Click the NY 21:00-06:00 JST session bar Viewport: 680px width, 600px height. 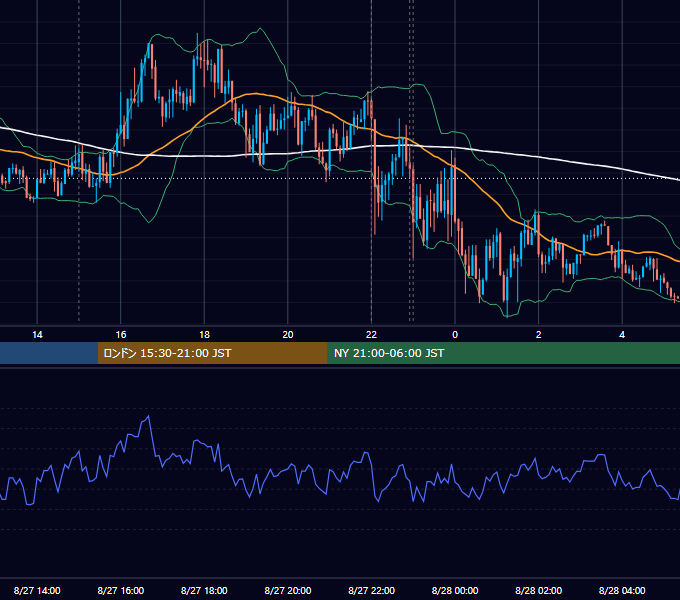click(x=503, y=353)
